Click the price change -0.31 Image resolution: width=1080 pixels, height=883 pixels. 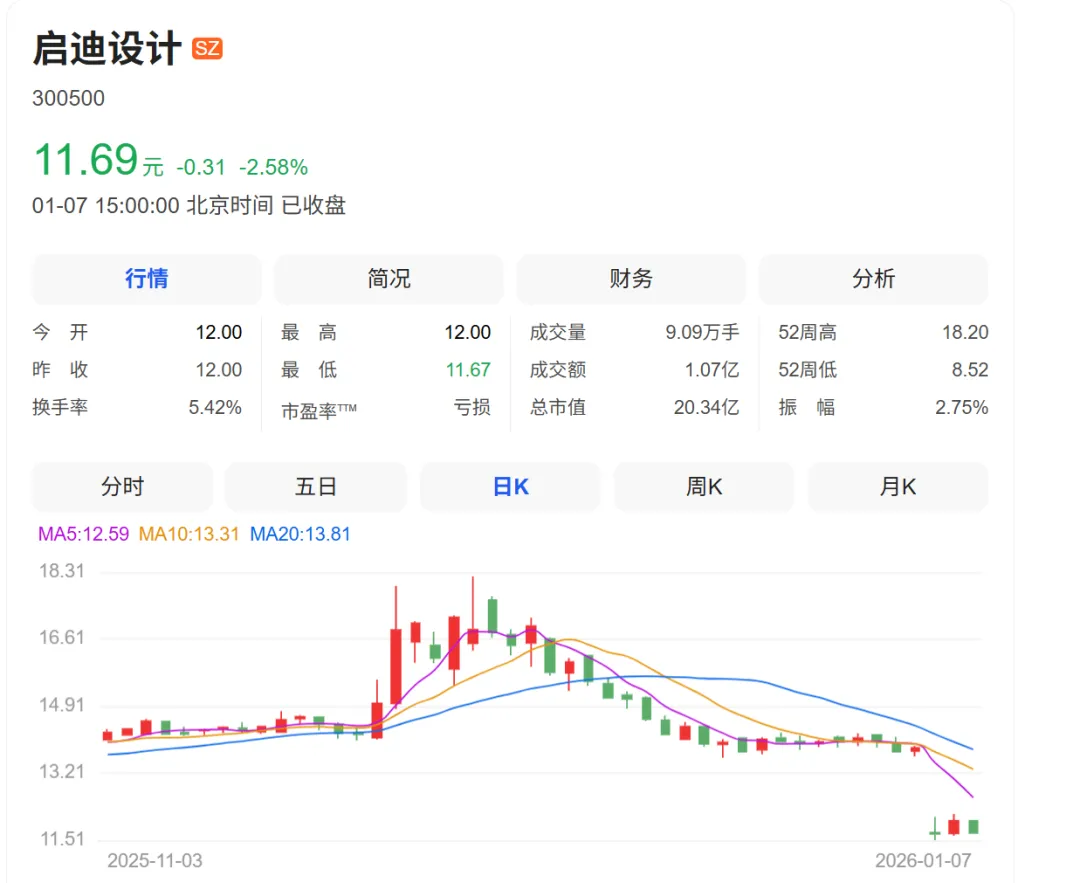point(201,167)
